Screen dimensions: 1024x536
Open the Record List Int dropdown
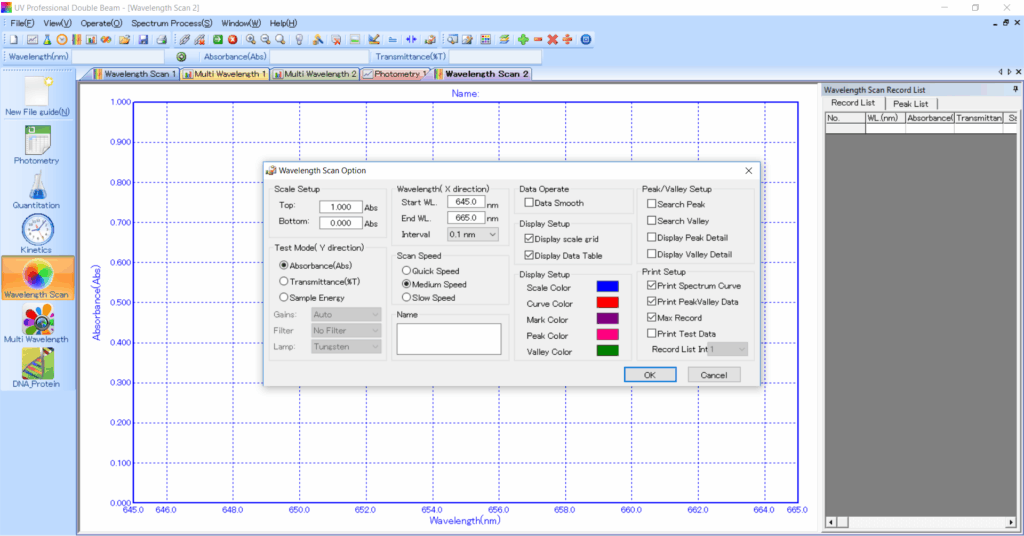pos(727,349)
